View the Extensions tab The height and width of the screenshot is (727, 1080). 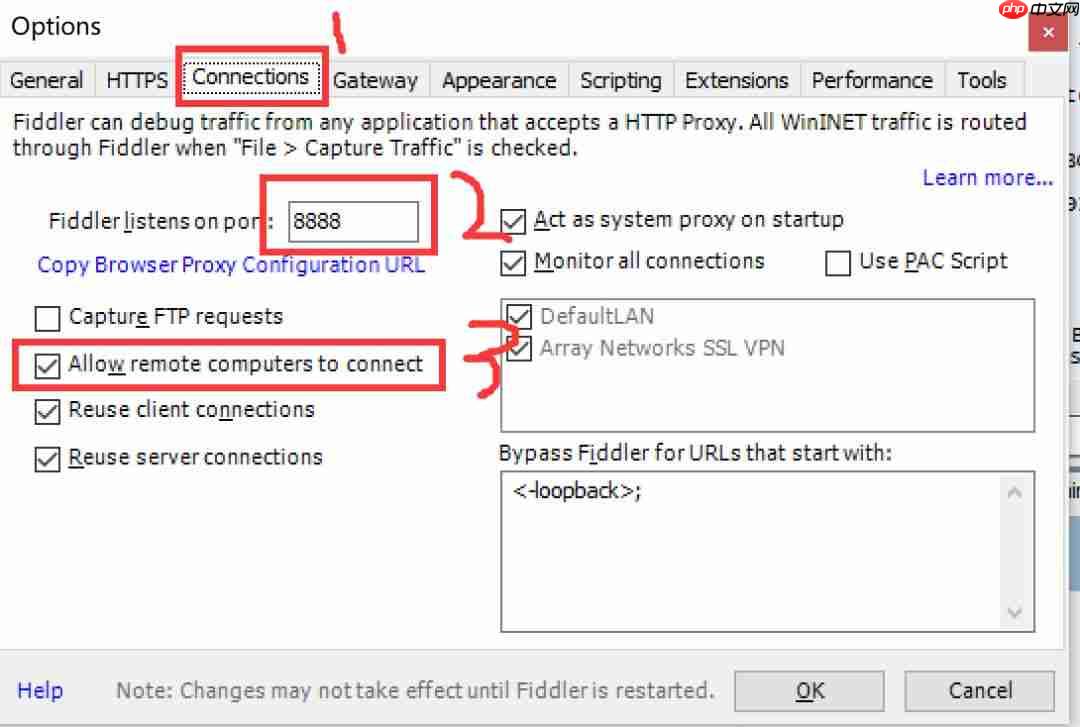coord(737,80)
